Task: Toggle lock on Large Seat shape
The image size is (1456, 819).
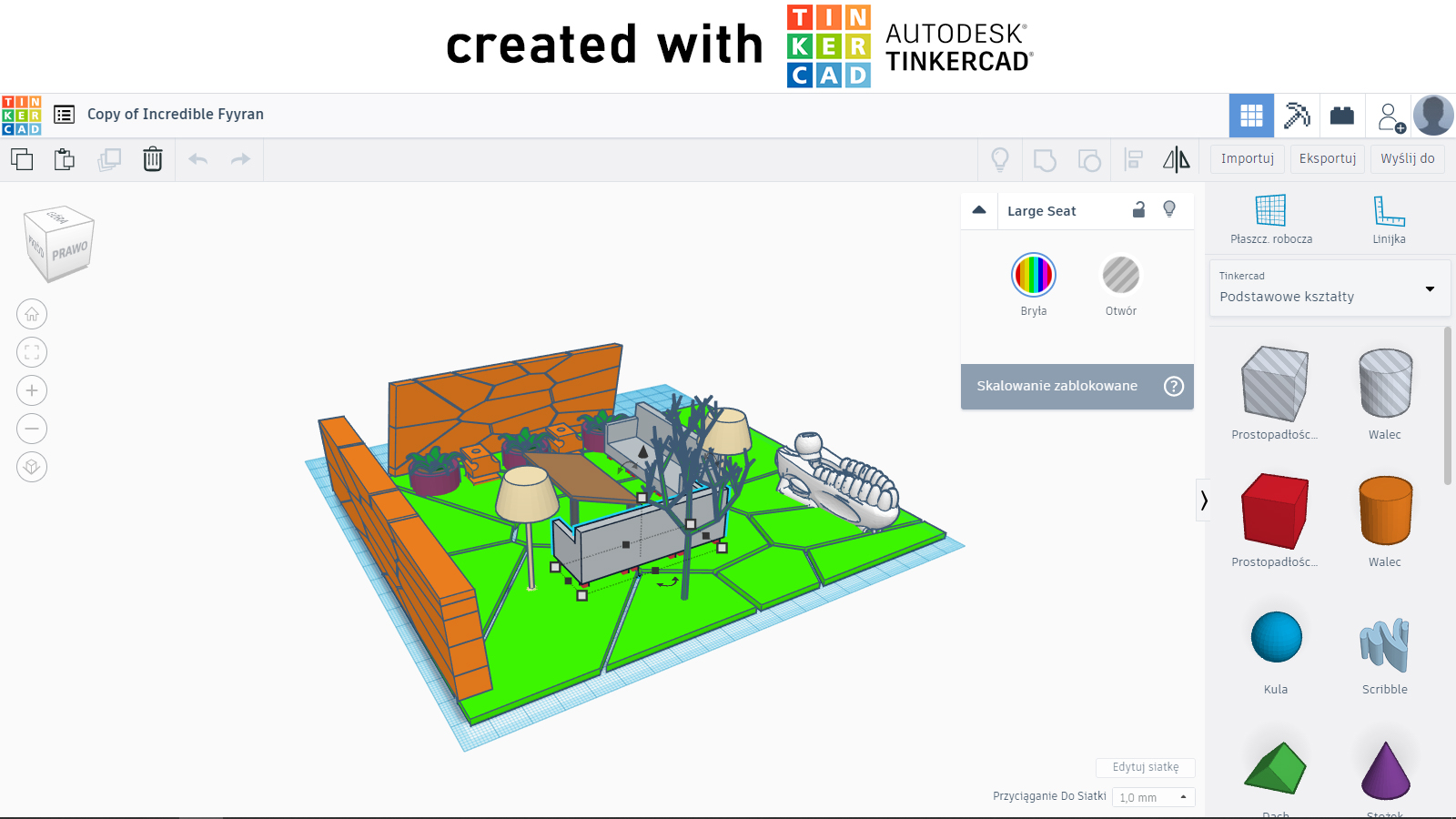Action: click(1138, 210)
